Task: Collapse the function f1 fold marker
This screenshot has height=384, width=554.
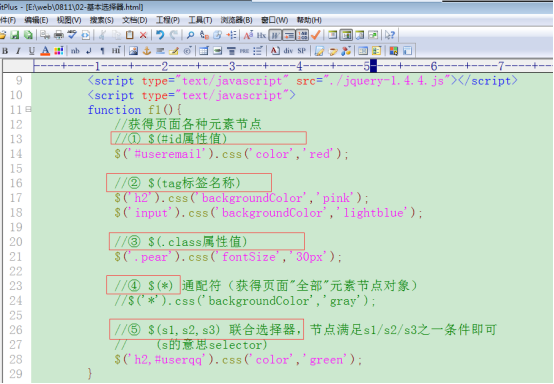Action: (28, 110)
